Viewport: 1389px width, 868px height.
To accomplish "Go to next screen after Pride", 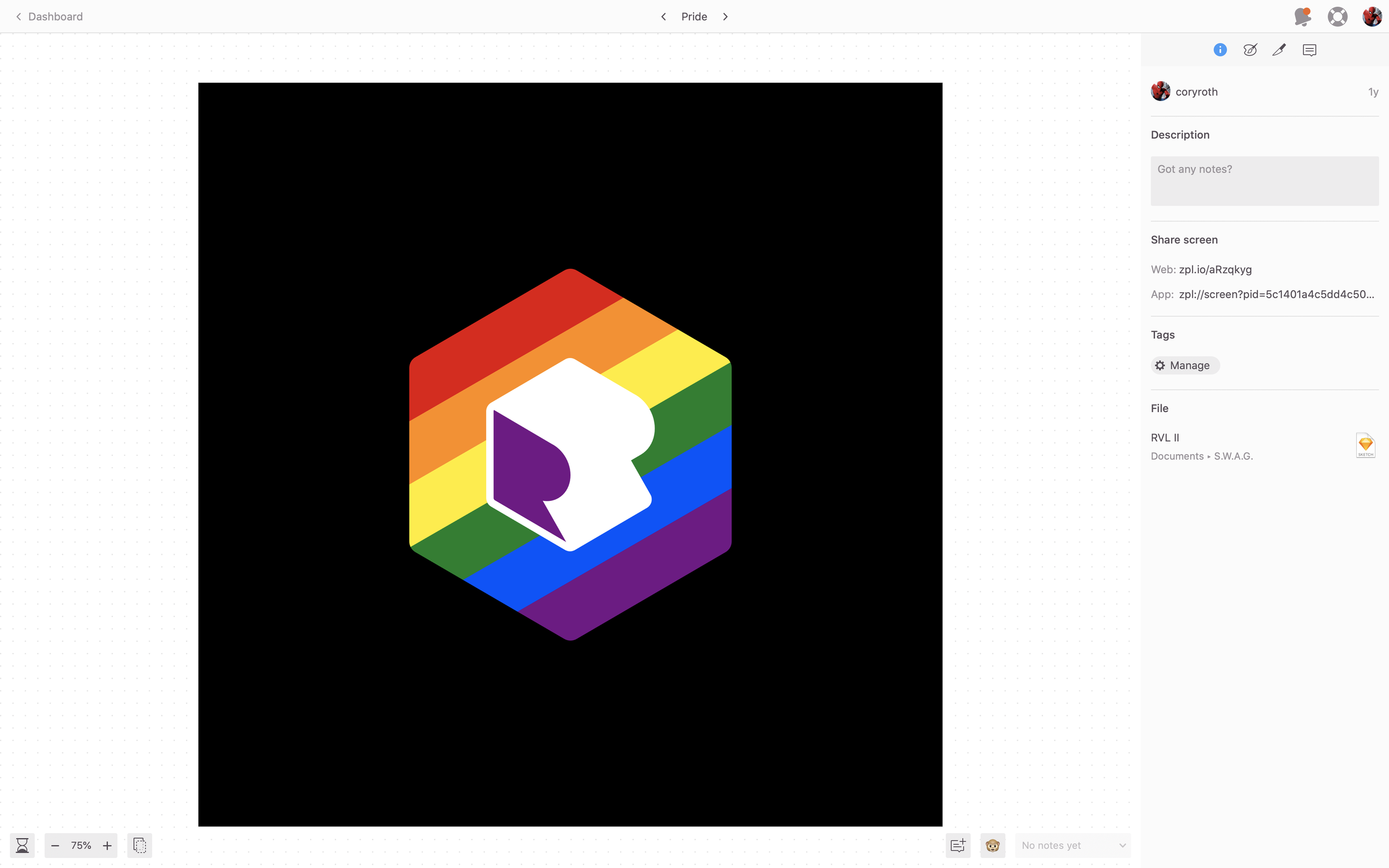I will (x=725, y=17).
